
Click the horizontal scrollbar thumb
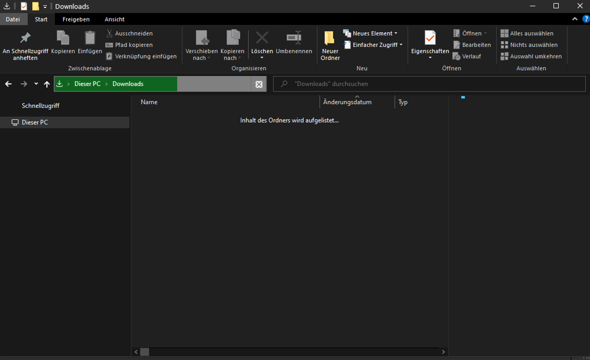(145, 352)
